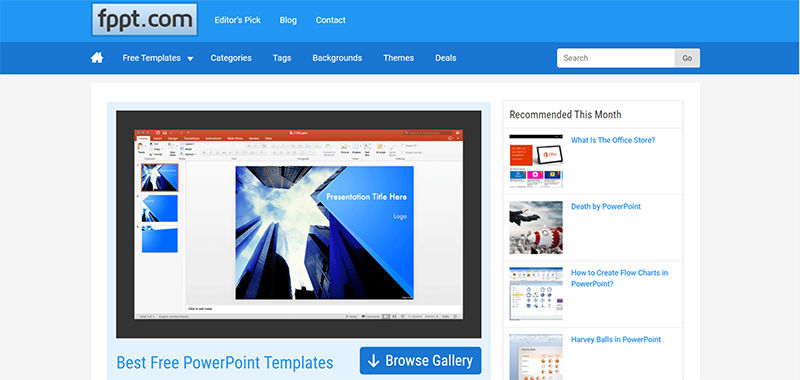Image resolution: width=800 pixels, height=380 pixels.
Task: Click the home icon in navigation bar
Action: (97, 58)
